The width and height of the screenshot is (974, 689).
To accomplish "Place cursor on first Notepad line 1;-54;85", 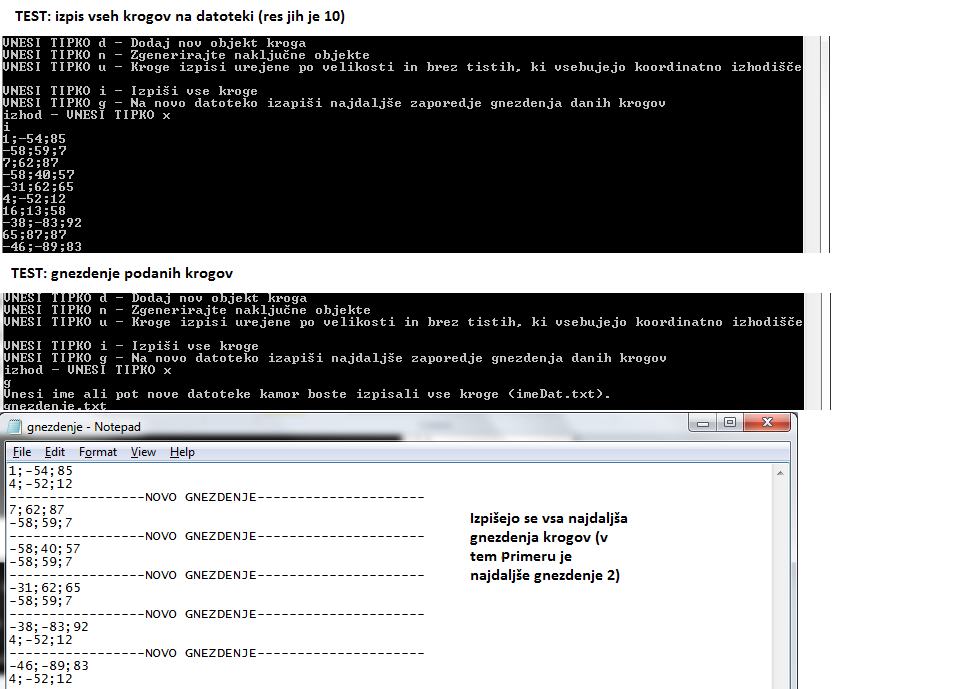I will (x=40, y=470).
